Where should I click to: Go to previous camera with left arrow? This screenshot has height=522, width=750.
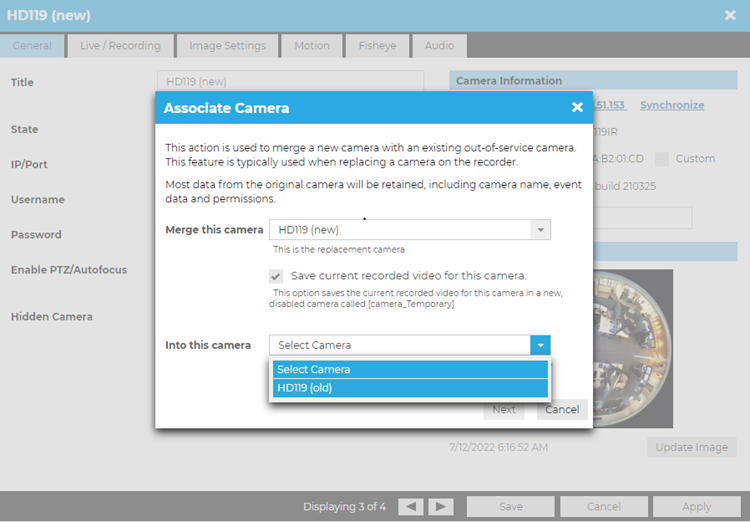point(410,506)
